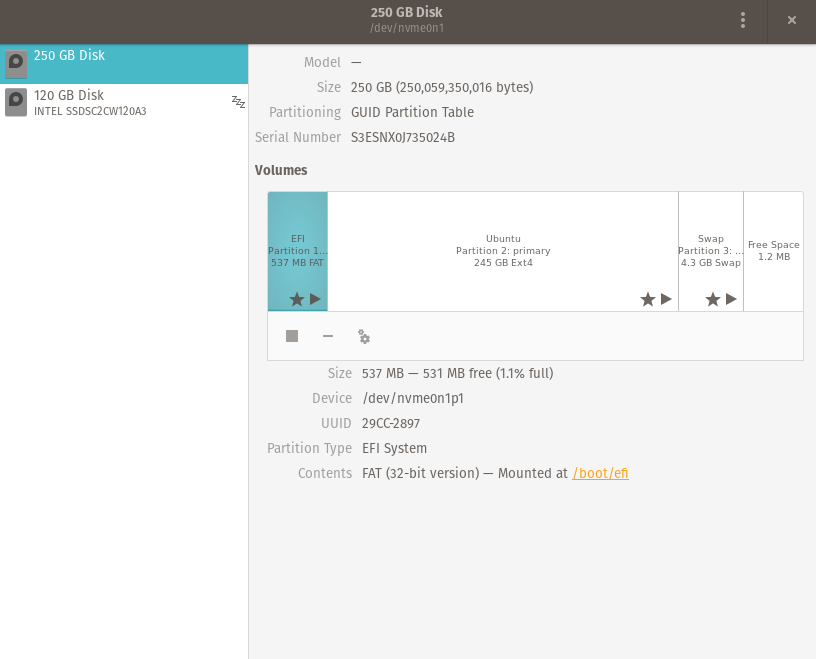This screenshot has width=816, height=659.
Task: Open the gear menu for additional partition options
Action: 364,337
